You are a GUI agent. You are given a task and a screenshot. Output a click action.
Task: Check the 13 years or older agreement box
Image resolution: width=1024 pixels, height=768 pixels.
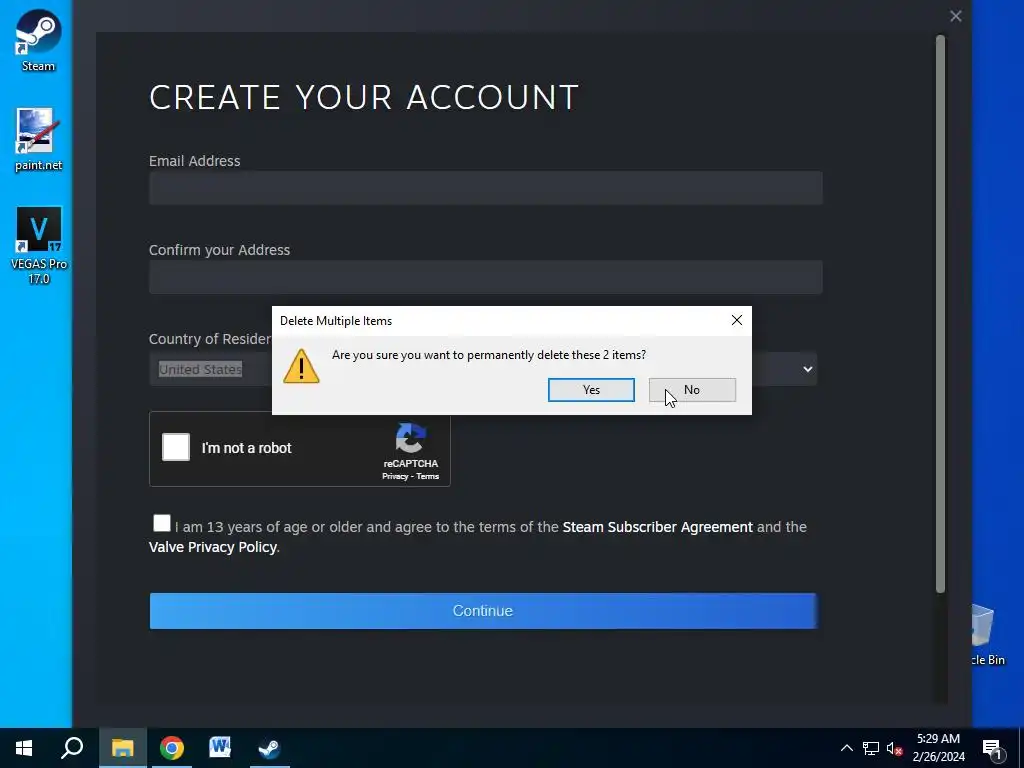(161, 523)
